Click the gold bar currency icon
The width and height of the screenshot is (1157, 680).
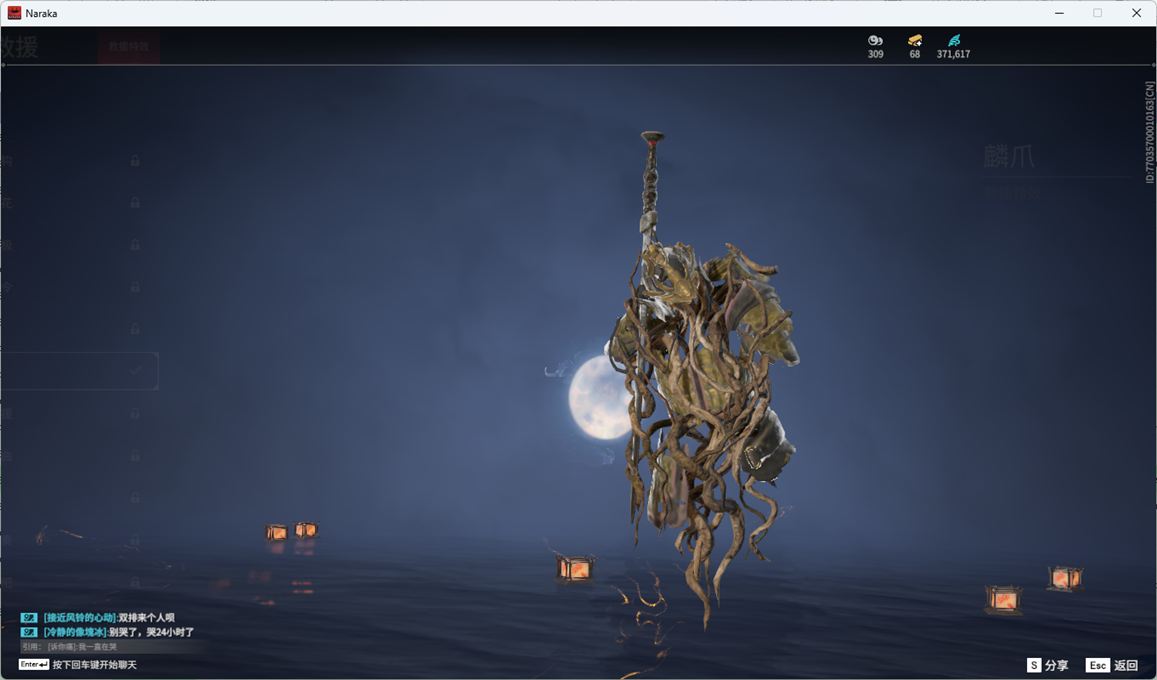pos(914,40)
